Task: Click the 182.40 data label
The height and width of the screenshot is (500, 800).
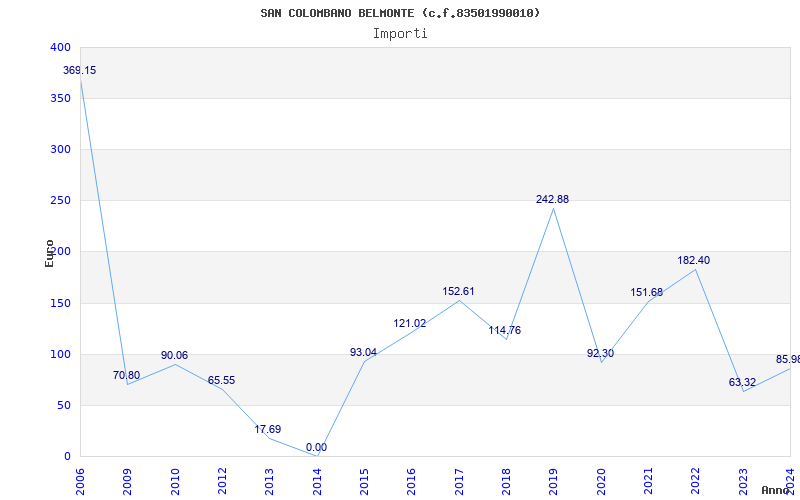Action: pos(693,260)
